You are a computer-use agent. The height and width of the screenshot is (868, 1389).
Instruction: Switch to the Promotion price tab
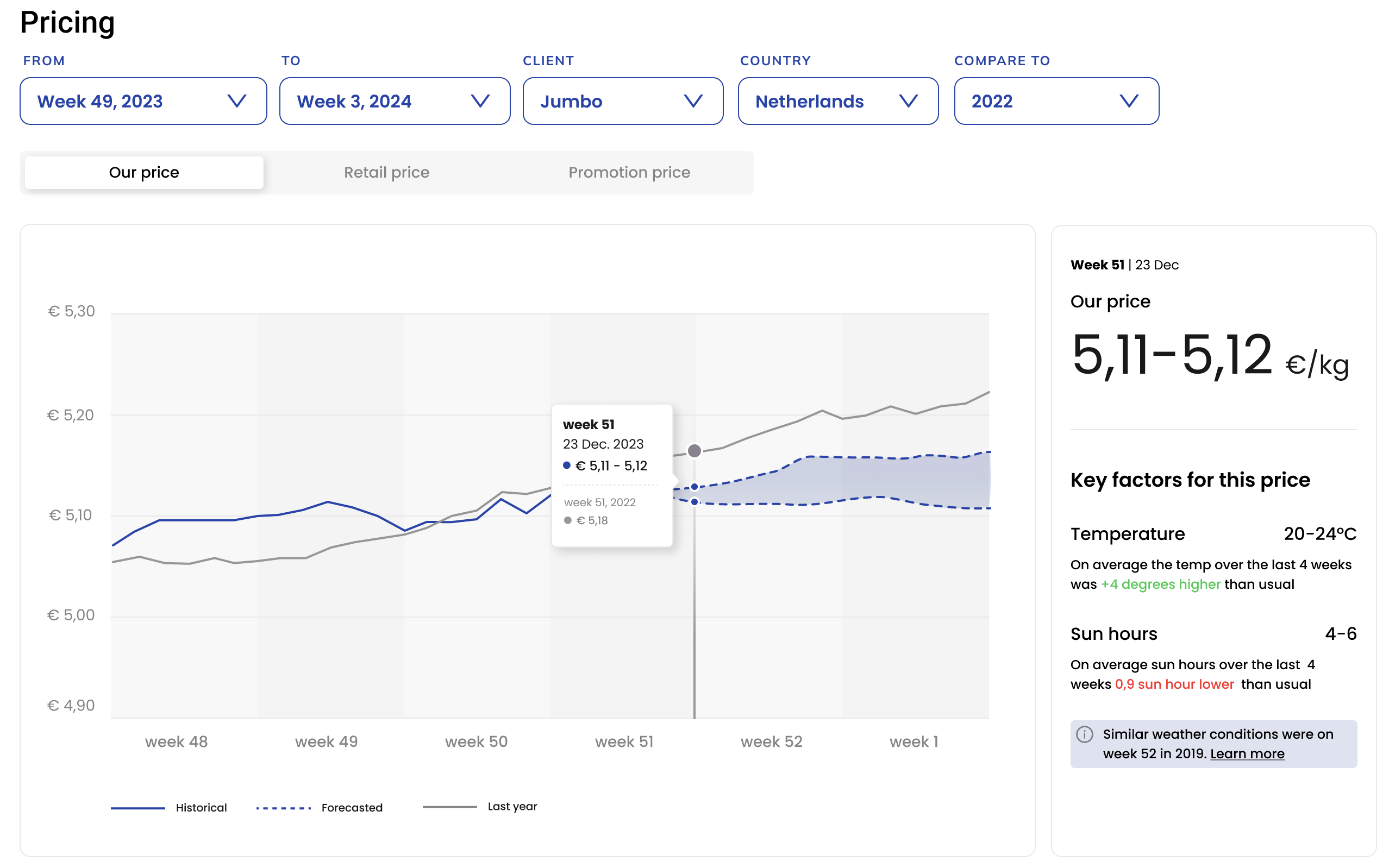(x=629, y=172)
